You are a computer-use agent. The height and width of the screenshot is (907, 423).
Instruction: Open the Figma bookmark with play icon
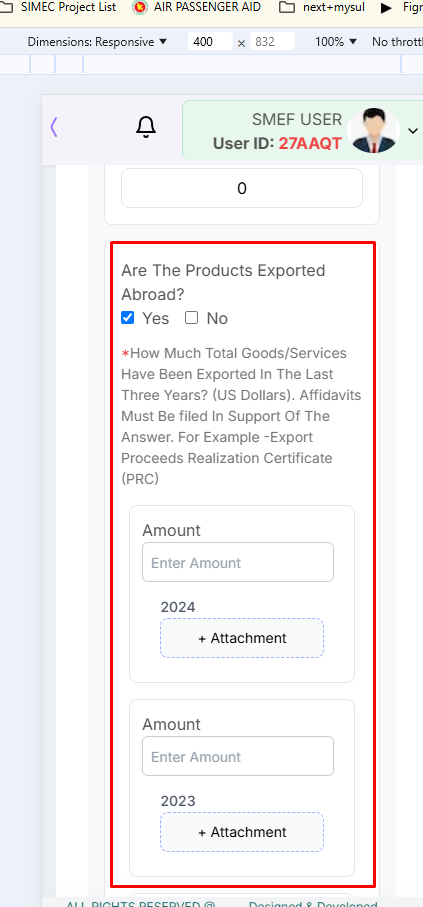401,8
